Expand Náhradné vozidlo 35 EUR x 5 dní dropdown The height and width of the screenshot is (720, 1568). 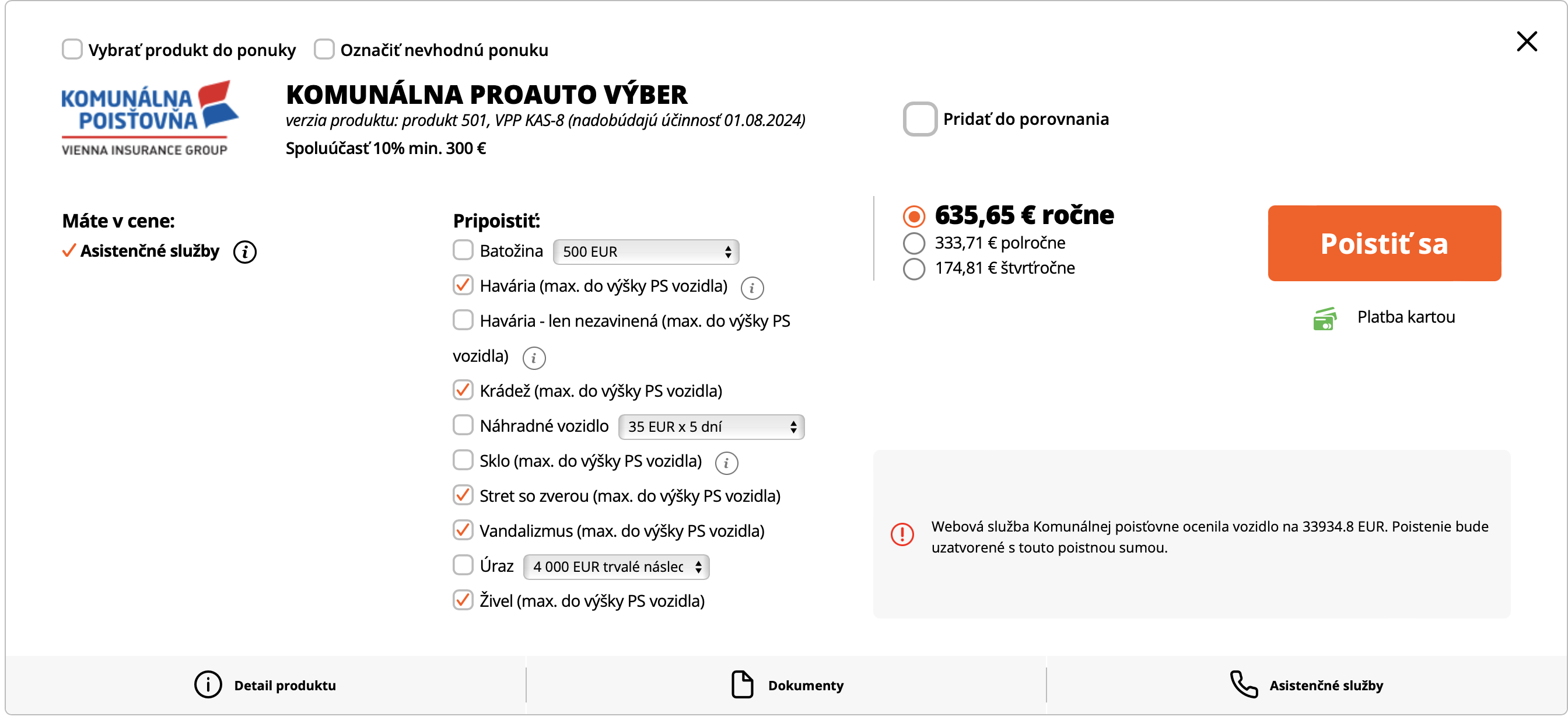pos(711,427)
